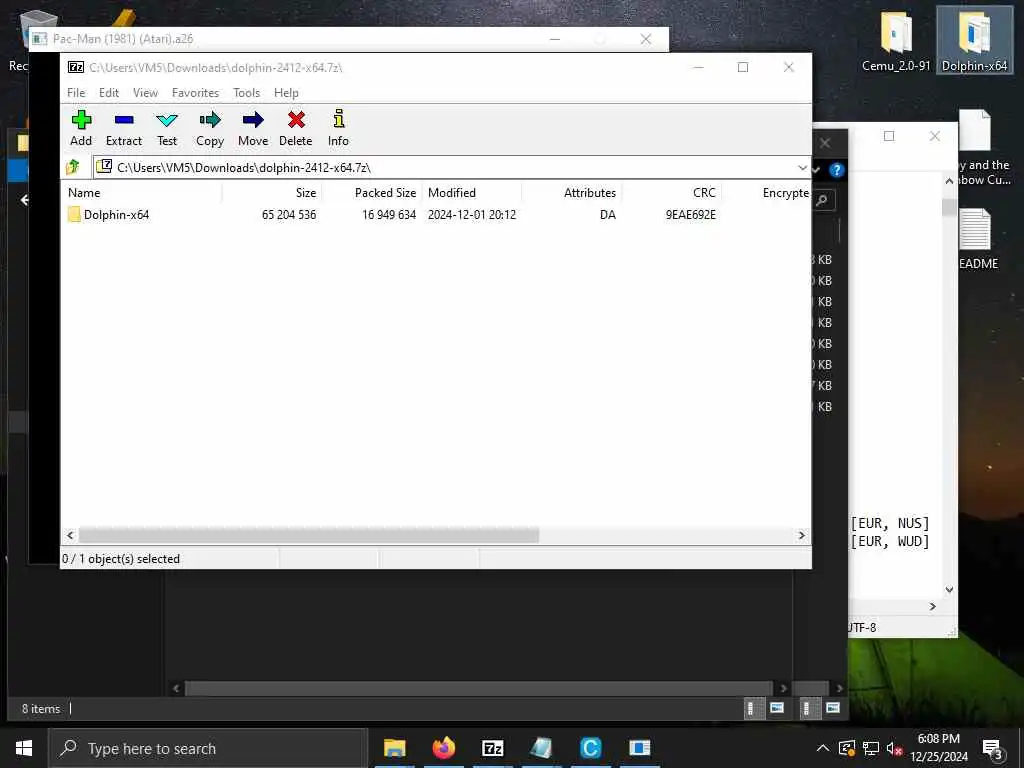Click the 7-Zip scroll left arrow
The height and width of the screenshot is (768, 1024).
pyautogui.click(x=70, y=536)
